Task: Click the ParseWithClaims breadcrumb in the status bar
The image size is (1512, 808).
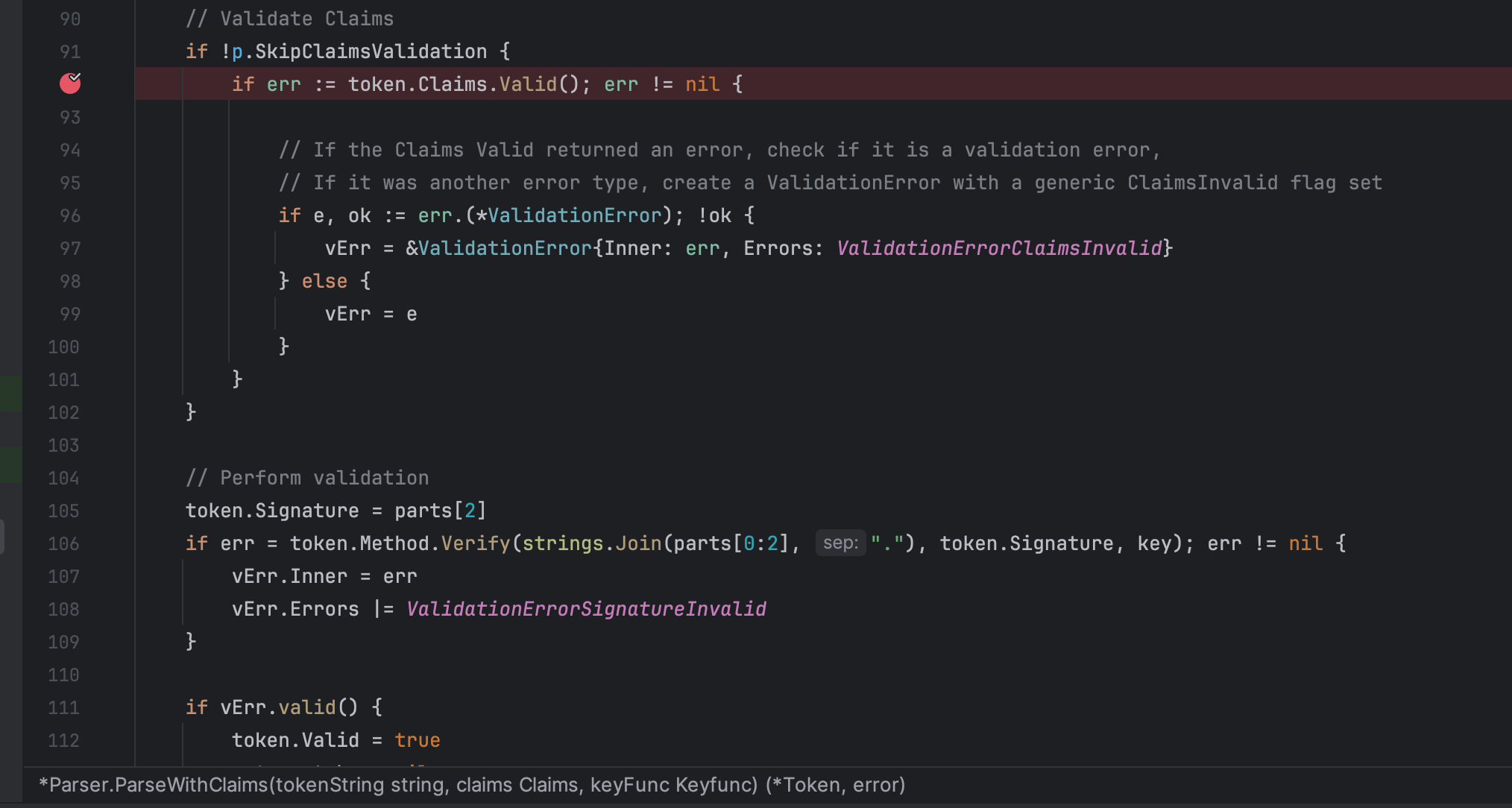Action: pyautogui.click(x=472, y=785)
